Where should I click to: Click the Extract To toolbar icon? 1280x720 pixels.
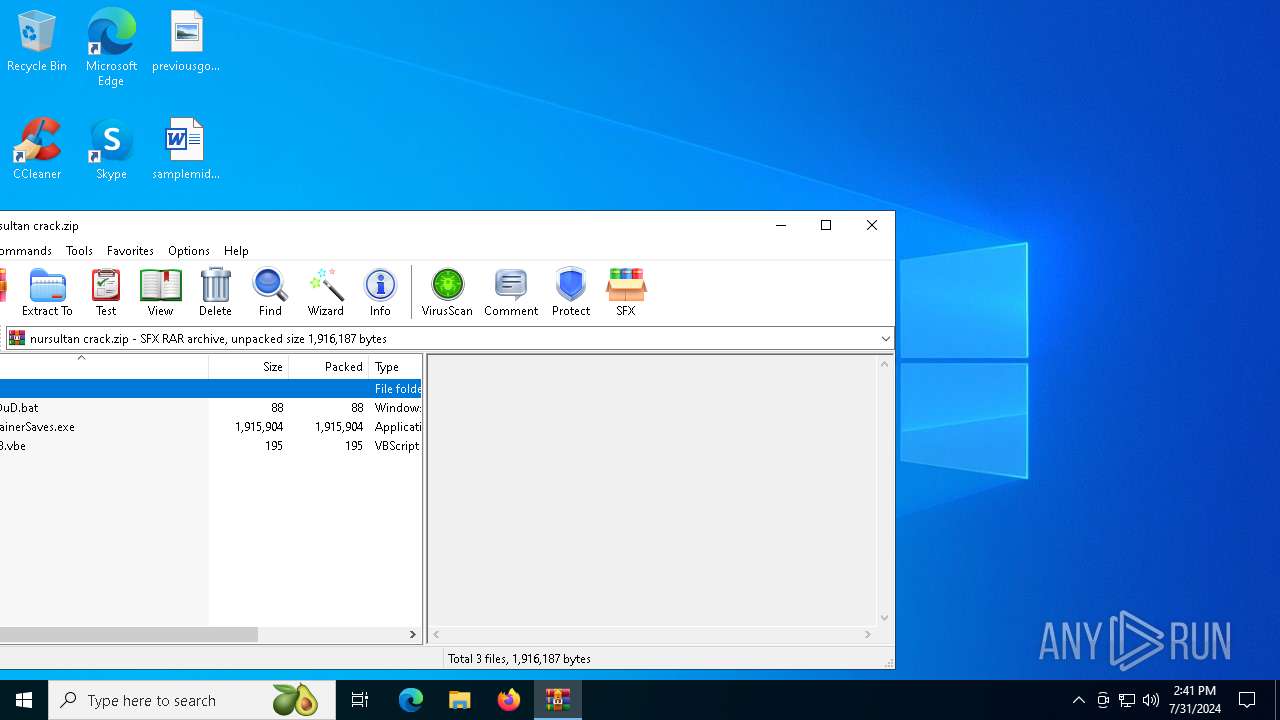pos(47,292)
